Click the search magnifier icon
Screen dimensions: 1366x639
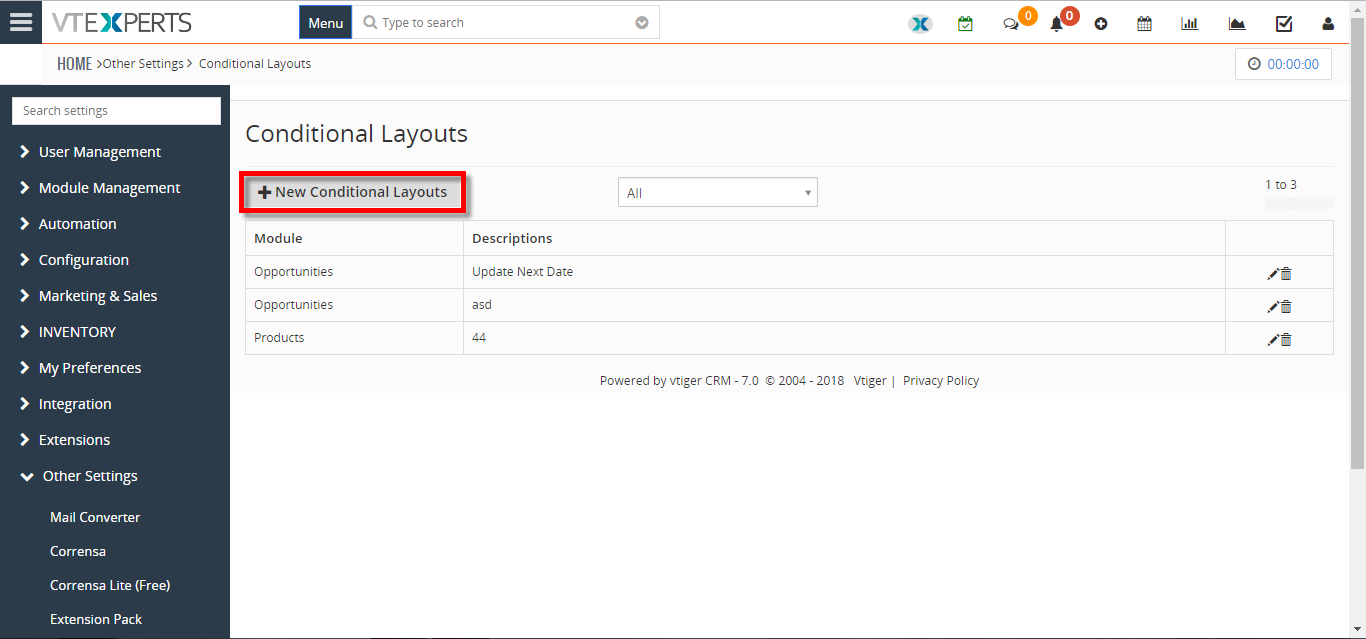coord(370,22)
